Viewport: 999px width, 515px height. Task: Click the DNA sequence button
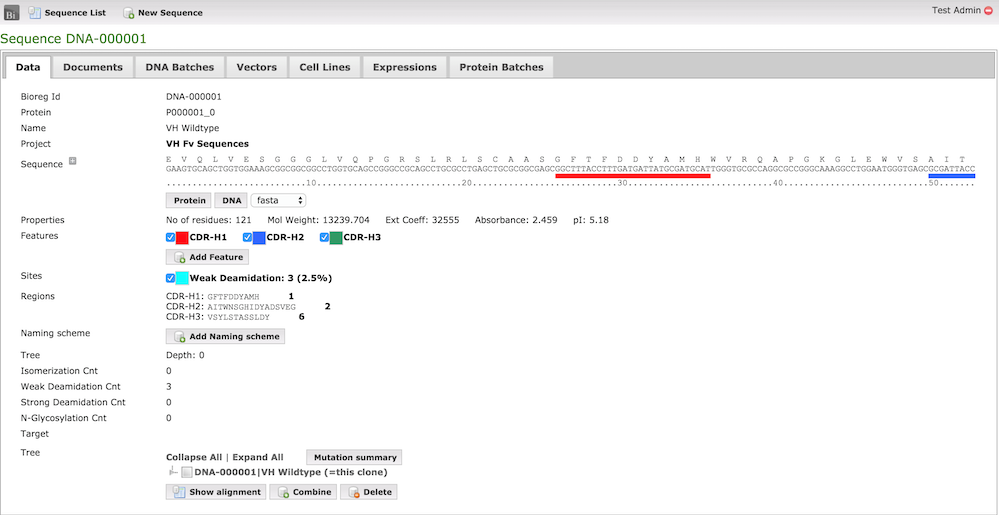(x=232, y=201)
